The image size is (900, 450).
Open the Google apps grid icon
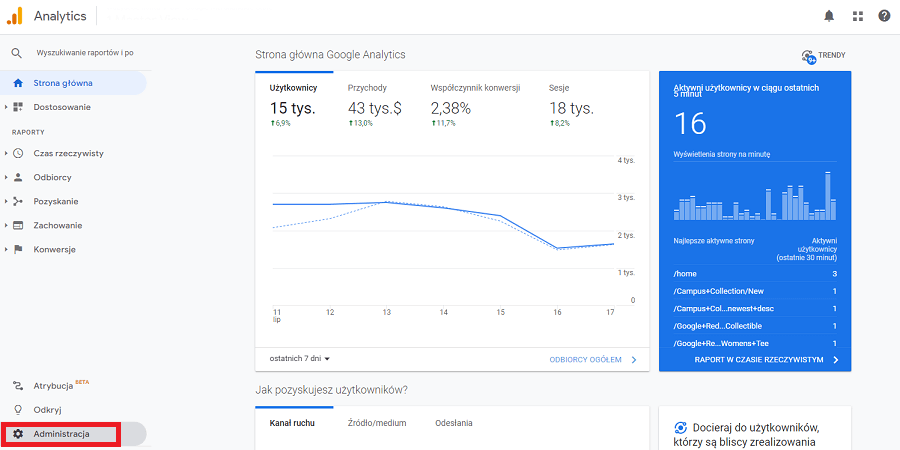point(858,16)
